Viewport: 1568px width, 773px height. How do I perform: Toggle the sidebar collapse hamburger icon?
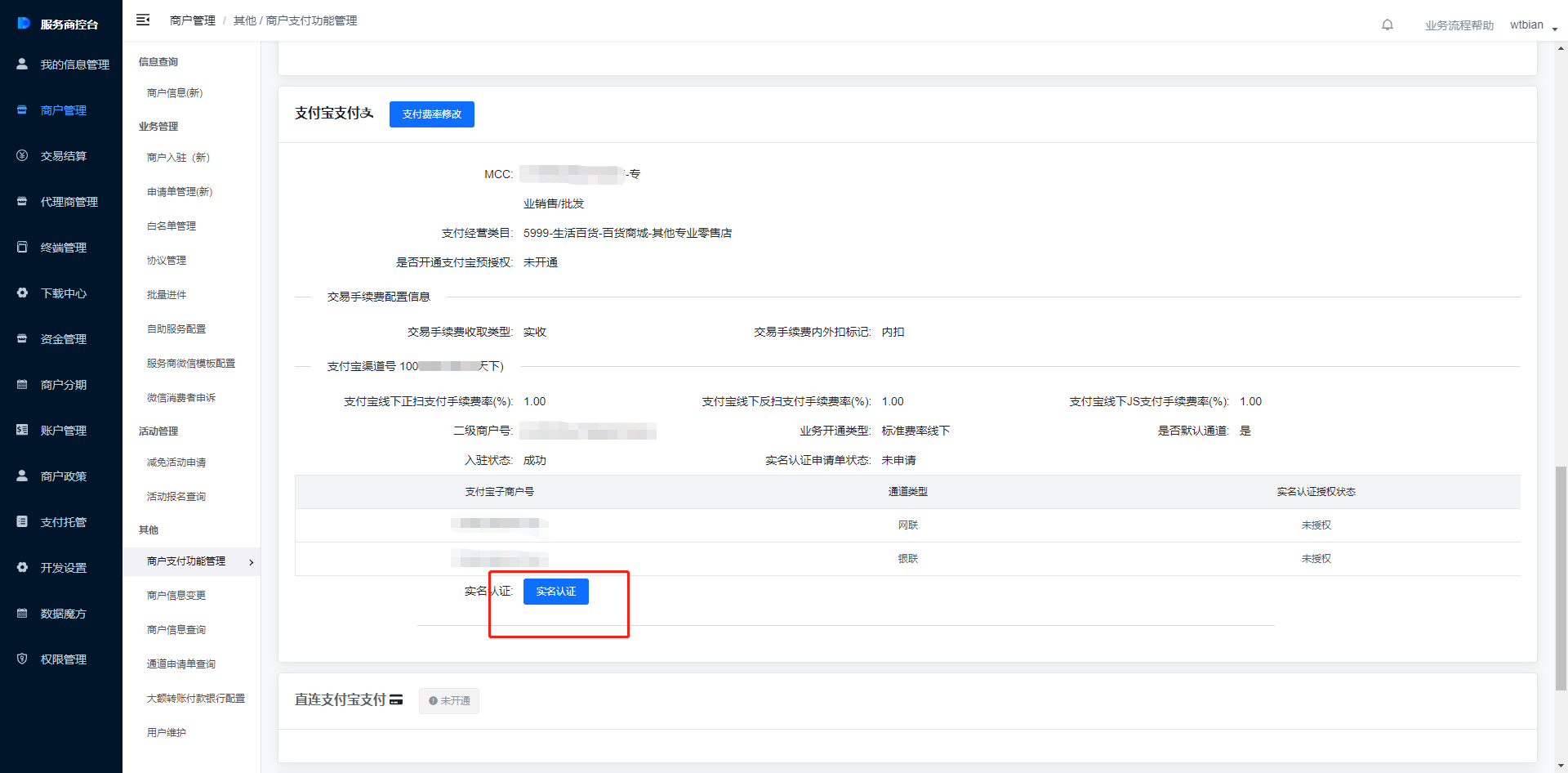(143, 20)
